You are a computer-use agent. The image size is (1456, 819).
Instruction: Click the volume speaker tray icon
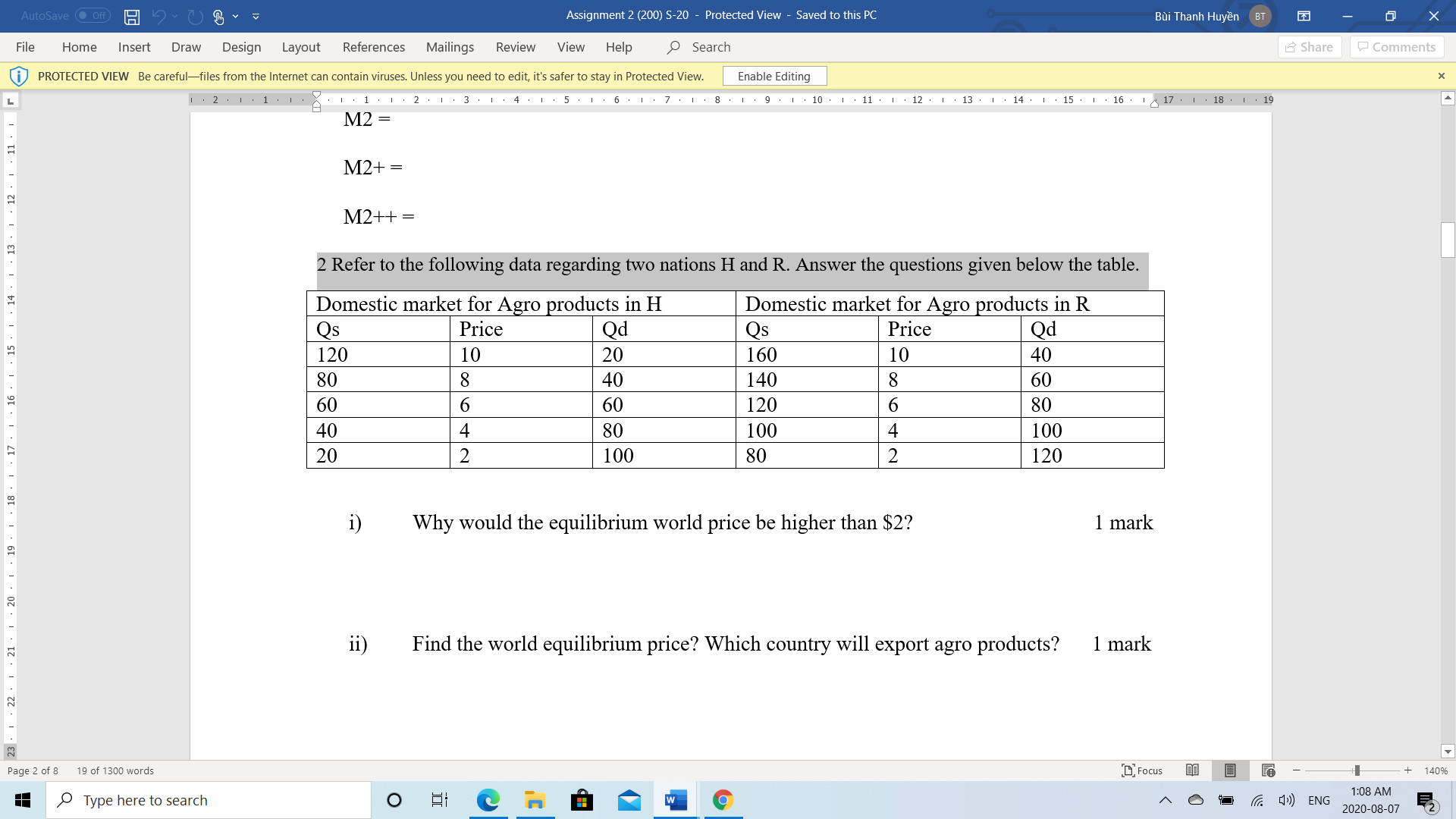point(1286,800)
